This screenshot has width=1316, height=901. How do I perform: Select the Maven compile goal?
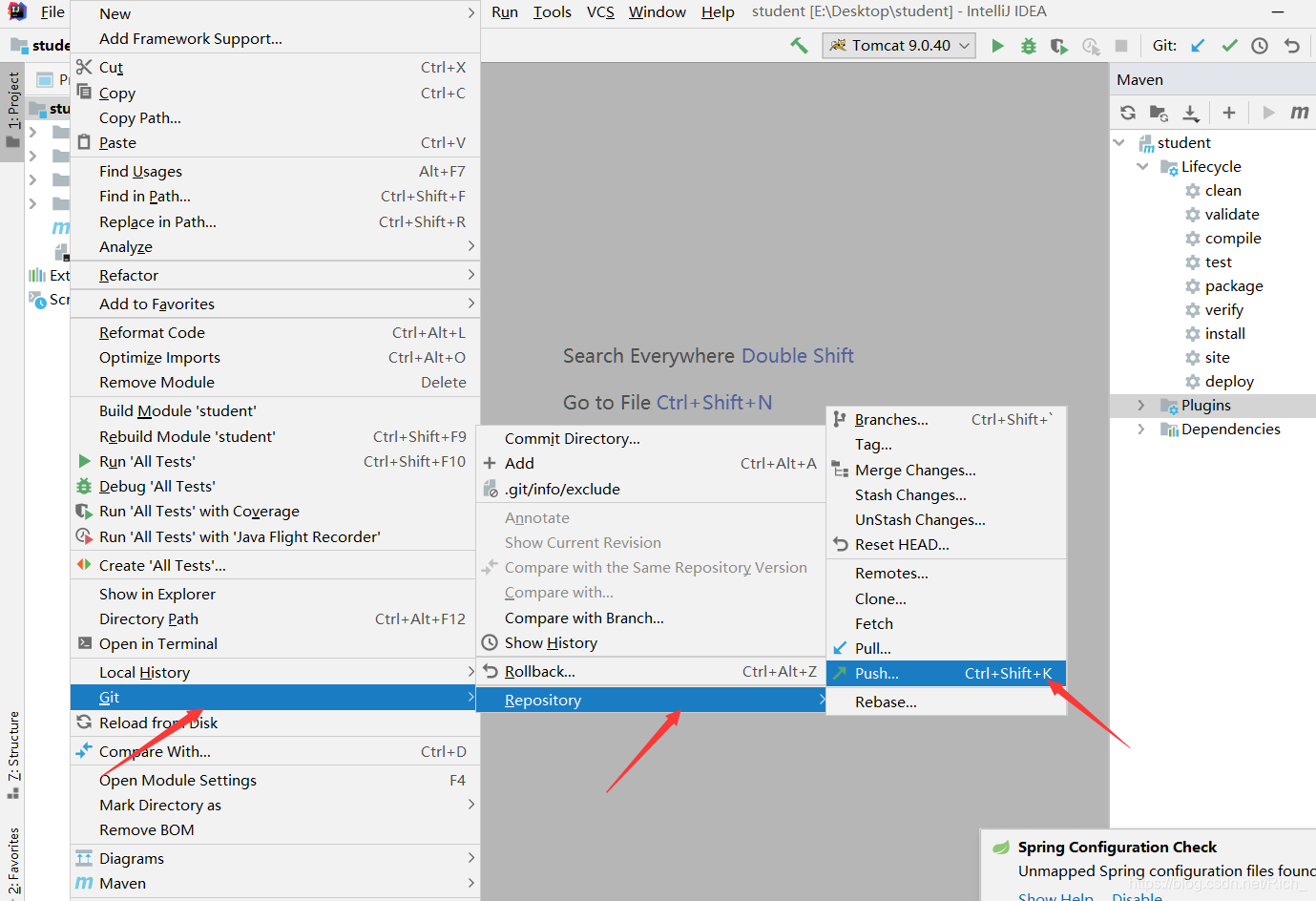[1233, 239]
